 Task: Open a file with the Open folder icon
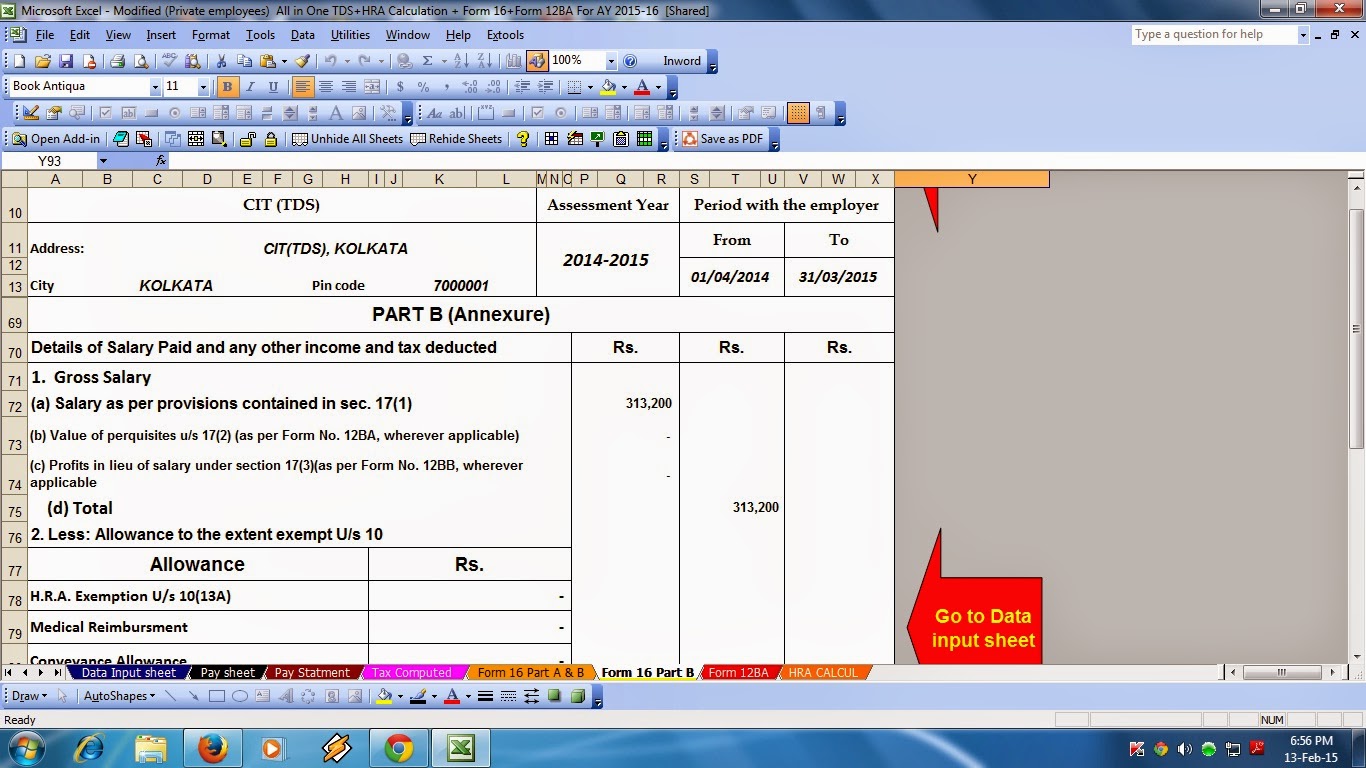[x=42, y=61]
